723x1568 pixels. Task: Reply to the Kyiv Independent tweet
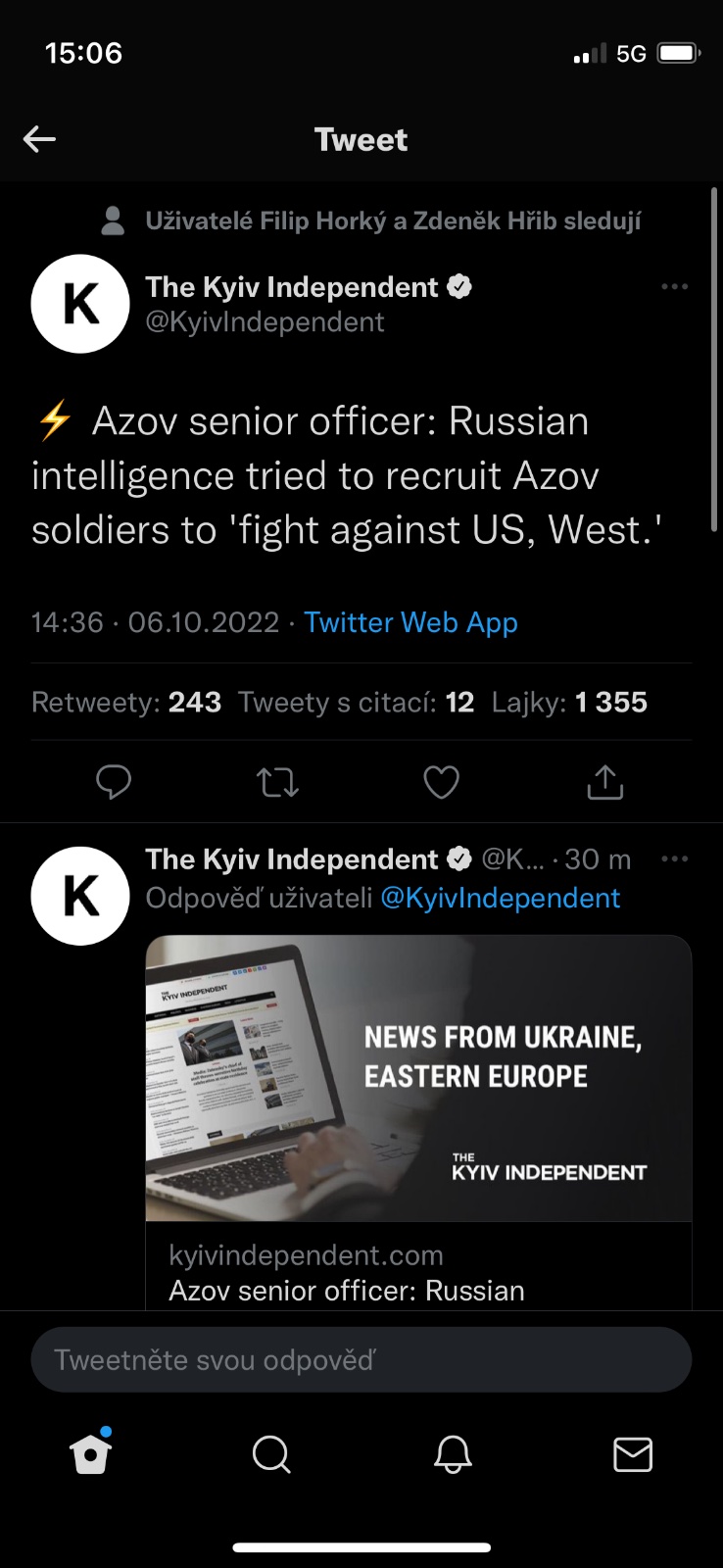(x=114, y=782)
